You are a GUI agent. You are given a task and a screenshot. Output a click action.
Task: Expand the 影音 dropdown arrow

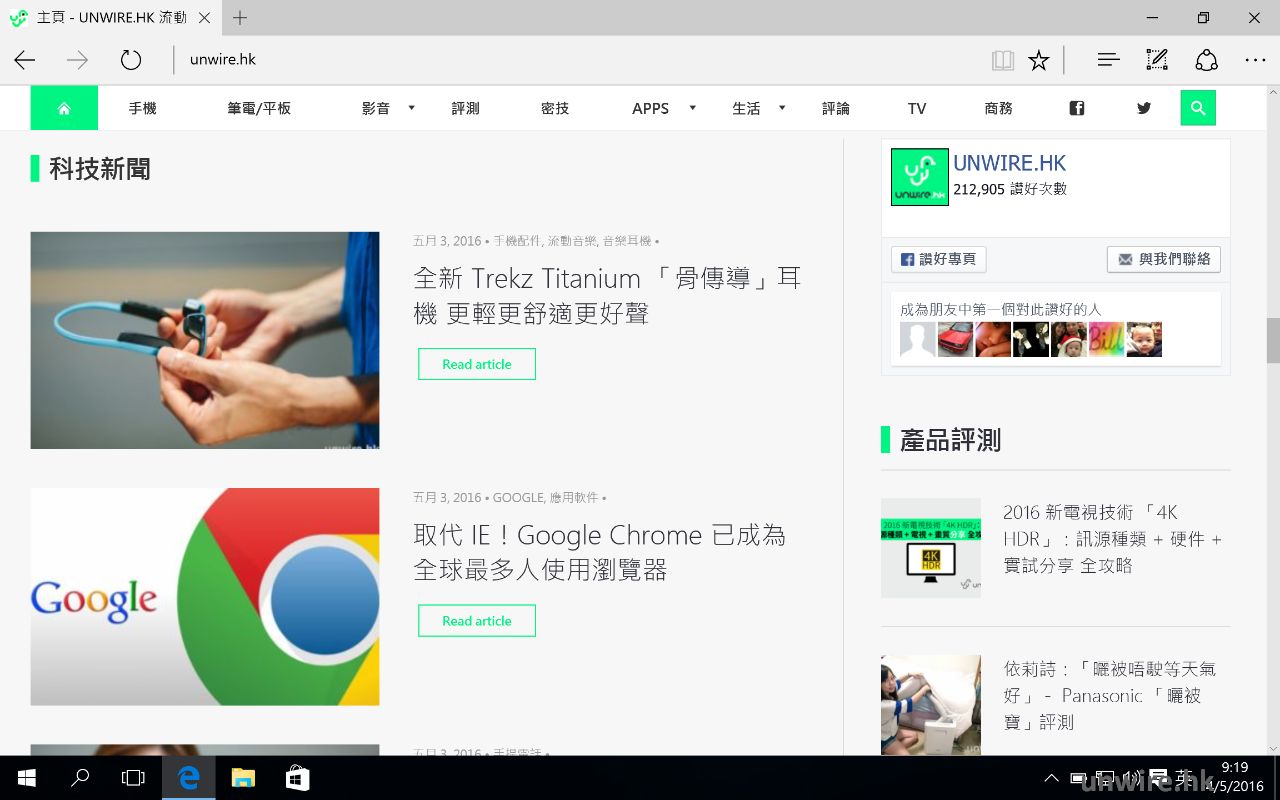point(411,108)
